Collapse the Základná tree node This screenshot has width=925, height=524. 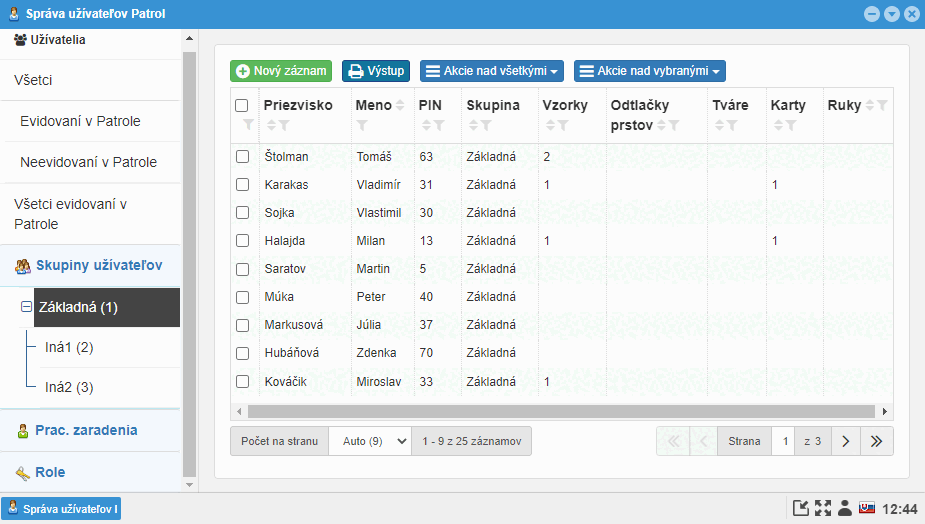pos(26,307)
